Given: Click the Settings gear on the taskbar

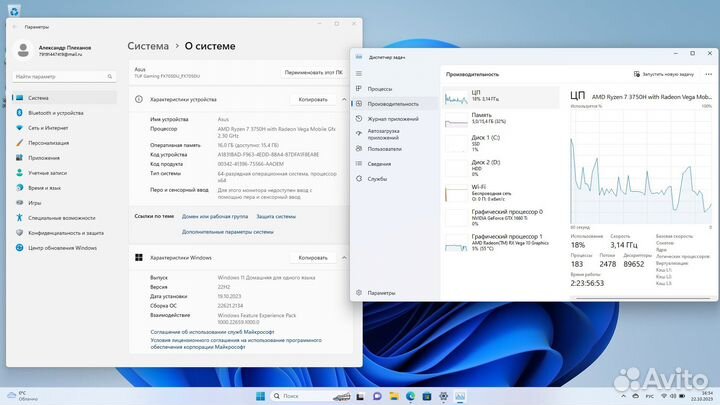Looking at the screenshot, I should point(443,396).
